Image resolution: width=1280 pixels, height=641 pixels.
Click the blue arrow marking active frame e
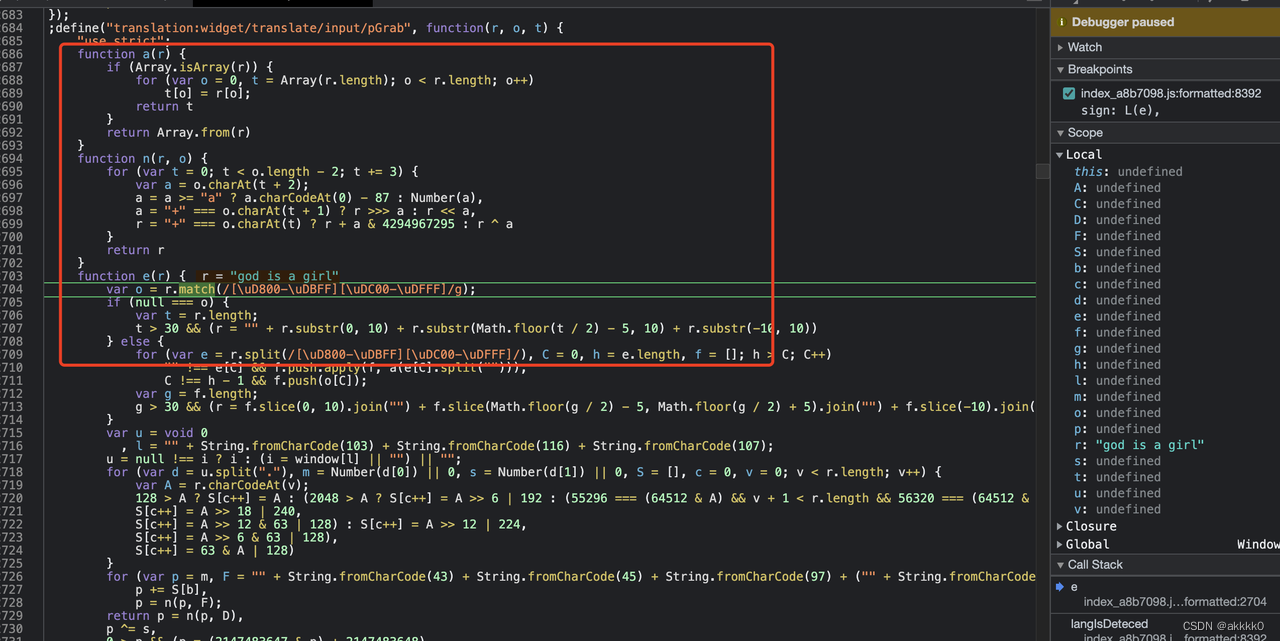tap(1059, 587)
